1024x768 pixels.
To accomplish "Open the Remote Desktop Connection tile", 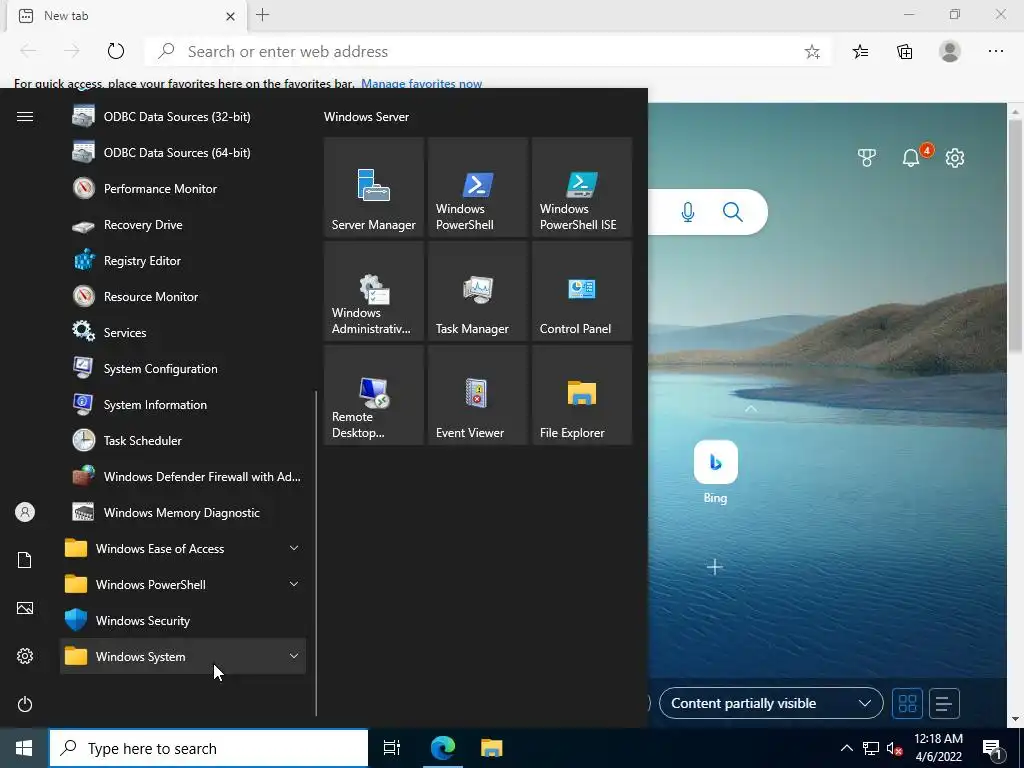I will coord(374,395).
